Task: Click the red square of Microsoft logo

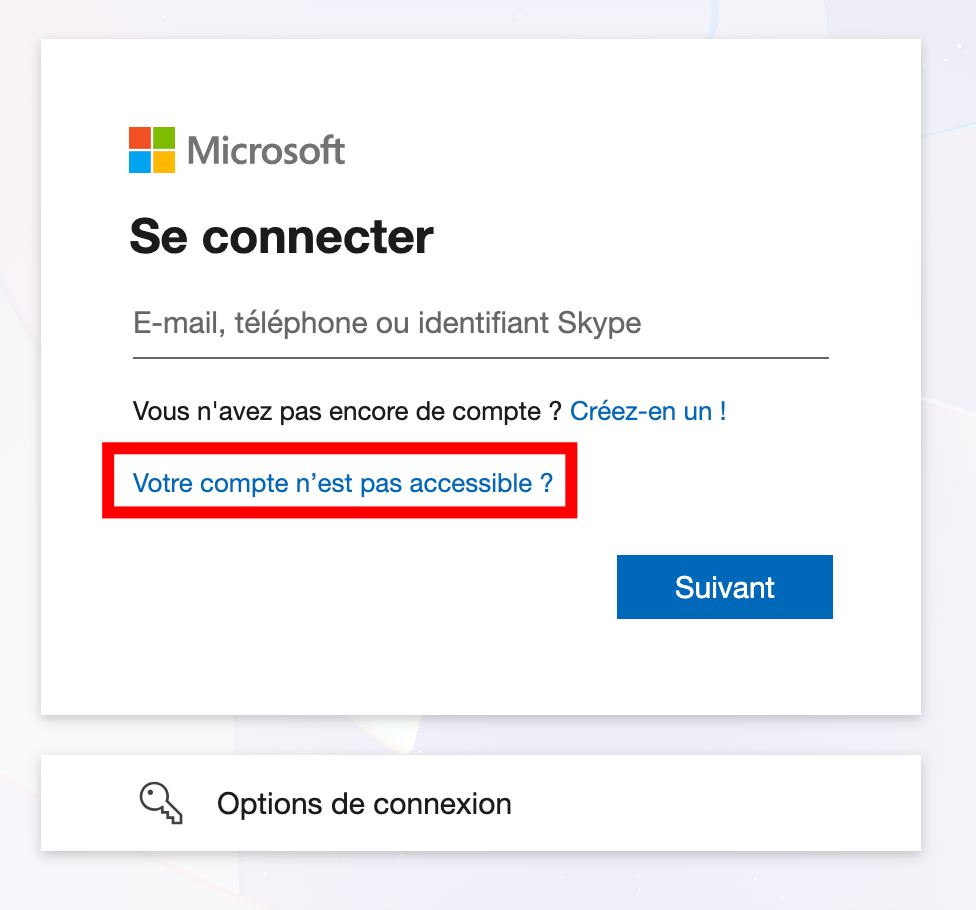Action: coord(139,137)
